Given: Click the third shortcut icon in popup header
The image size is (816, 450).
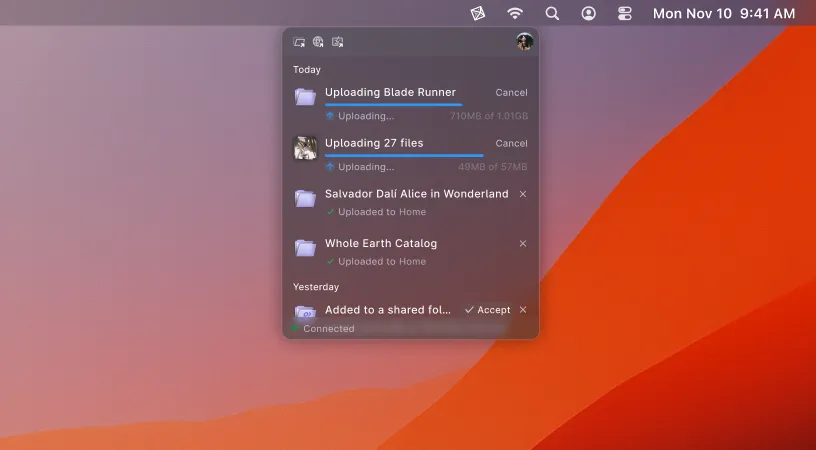Looking at the screenshot, I should [x=338, y=42].
